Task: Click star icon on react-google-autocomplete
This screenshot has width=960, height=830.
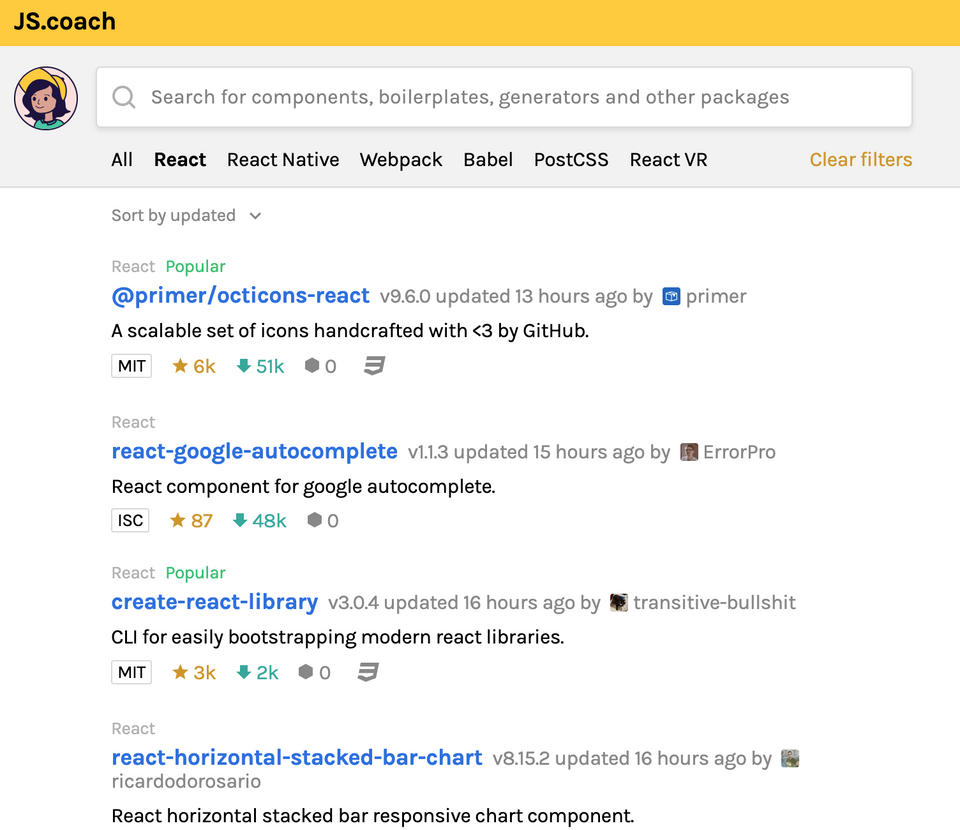Action: pos(178,520)
